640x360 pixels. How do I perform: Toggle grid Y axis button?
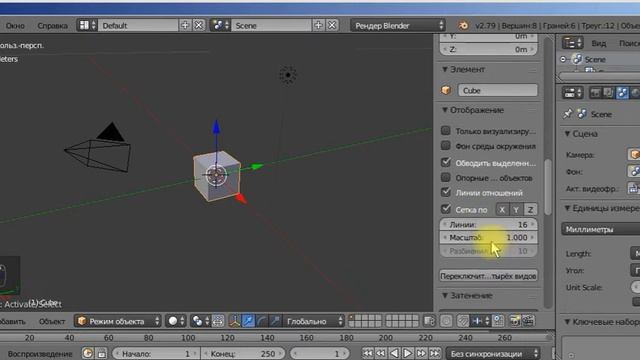(x=516, y=210)
